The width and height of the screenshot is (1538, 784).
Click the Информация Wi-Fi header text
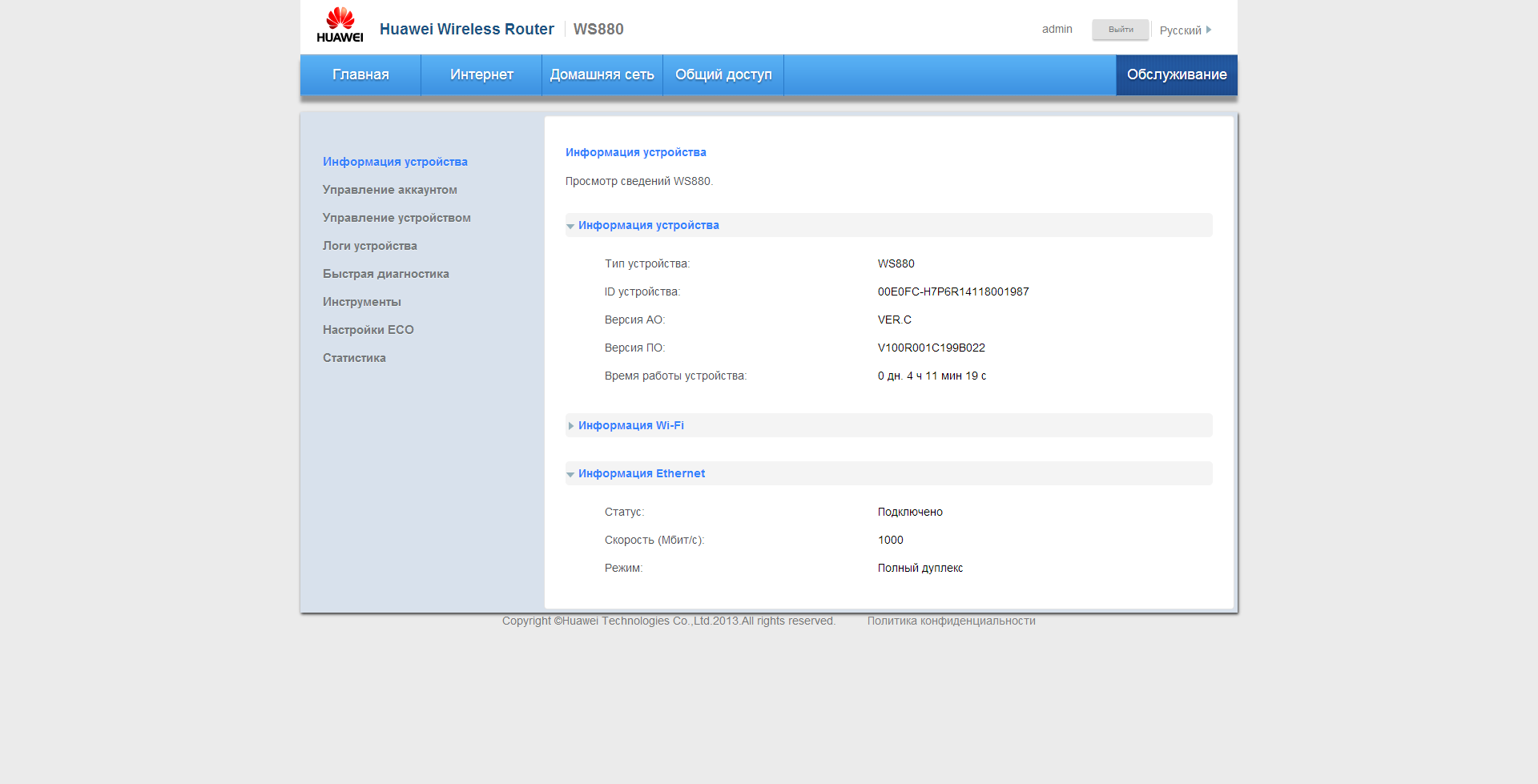coord(631,425)
